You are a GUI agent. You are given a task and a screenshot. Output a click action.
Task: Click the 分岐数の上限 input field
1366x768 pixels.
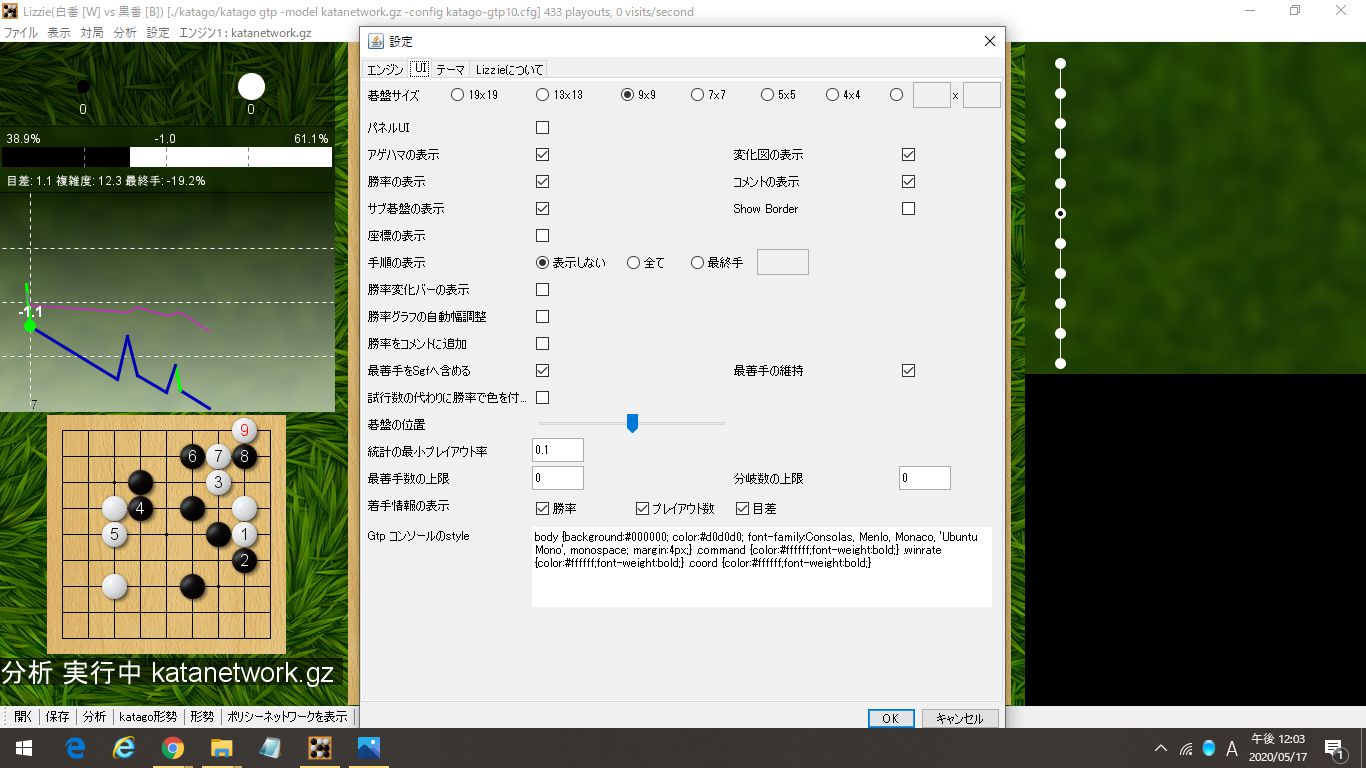coord(925,478)
